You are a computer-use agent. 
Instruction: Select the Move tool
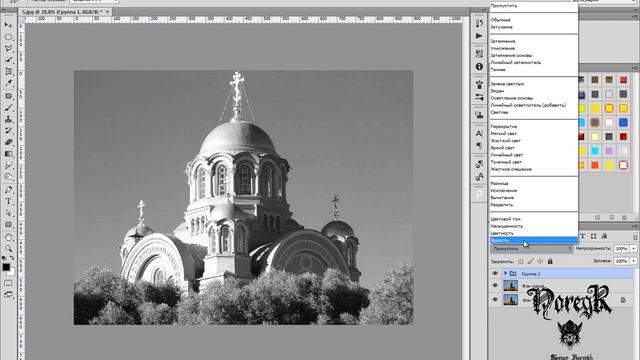click(8, 25)
